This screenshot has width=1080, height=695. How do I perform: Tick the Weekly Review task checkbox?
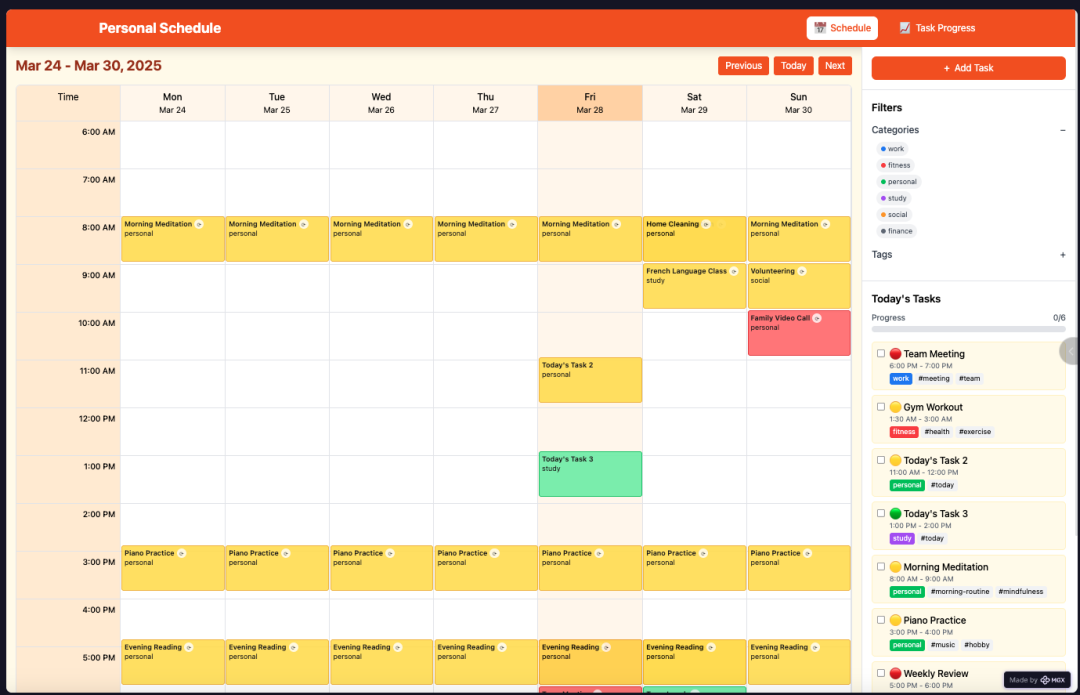click(881, 673)
